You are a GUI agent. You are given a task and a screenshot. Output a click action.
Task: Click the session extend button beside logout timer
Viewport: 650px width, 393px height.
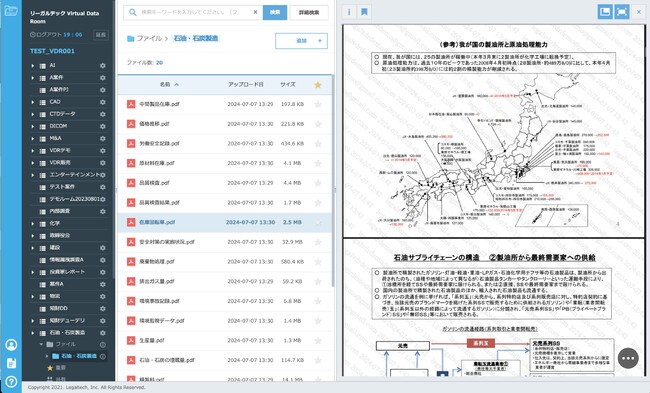(101, 35)
